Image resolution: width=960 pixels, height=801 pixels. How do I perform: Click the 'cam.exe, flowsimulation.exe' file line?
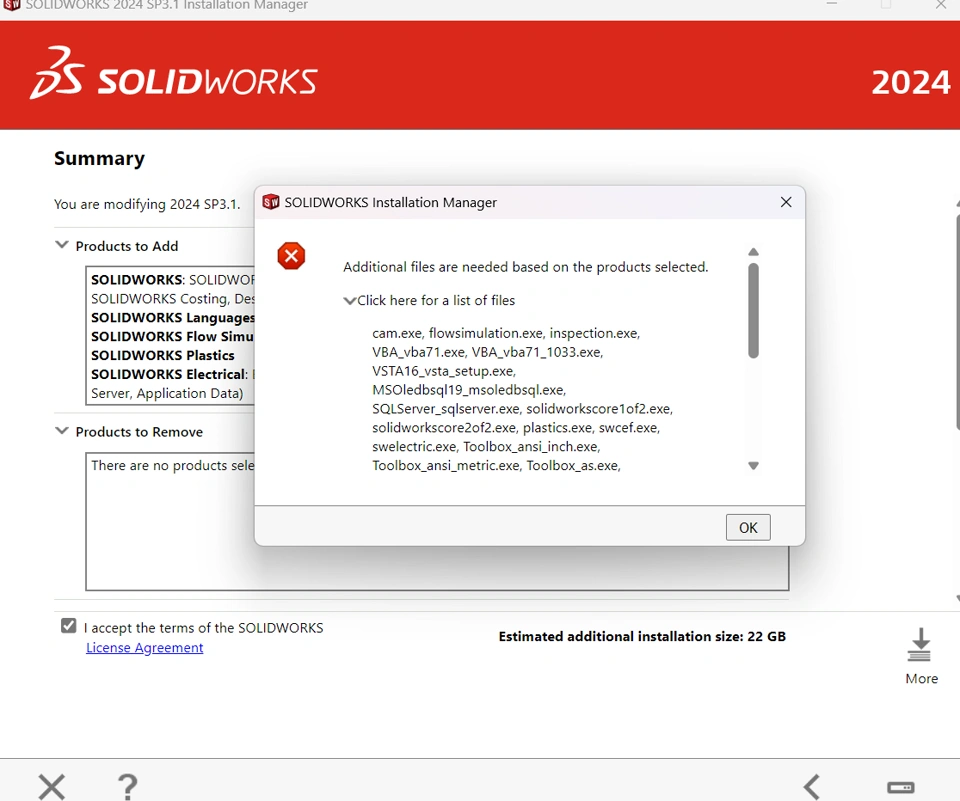pyautogui.click(x=506, y=333)
